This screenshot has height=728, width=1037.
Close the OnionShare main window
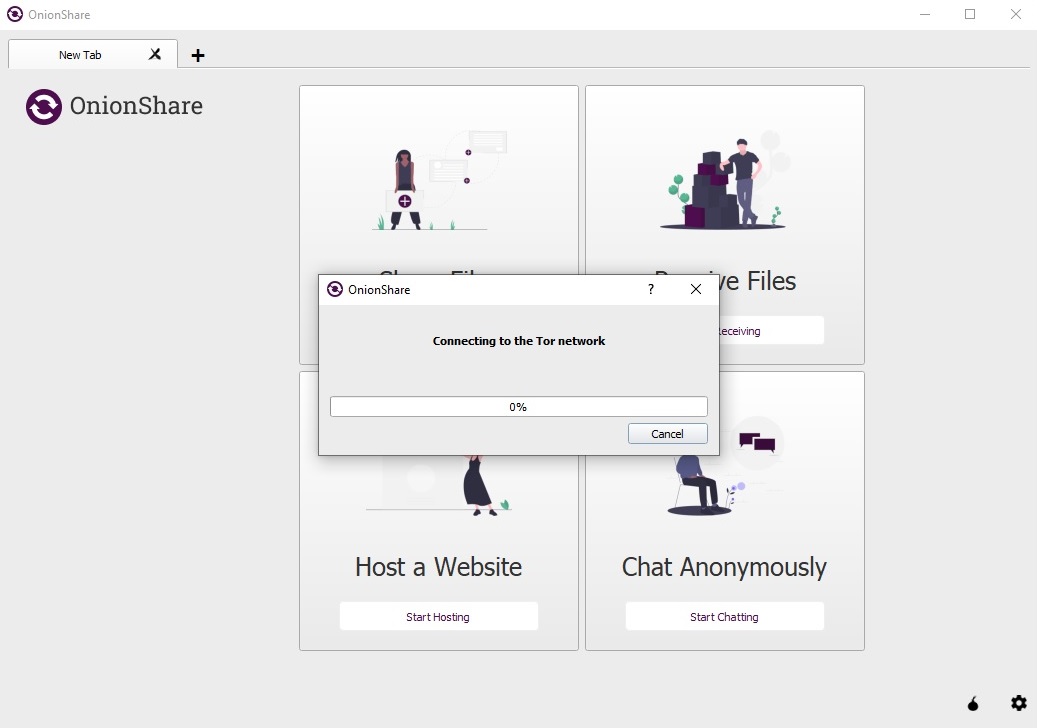click(x=1015, y=14)
